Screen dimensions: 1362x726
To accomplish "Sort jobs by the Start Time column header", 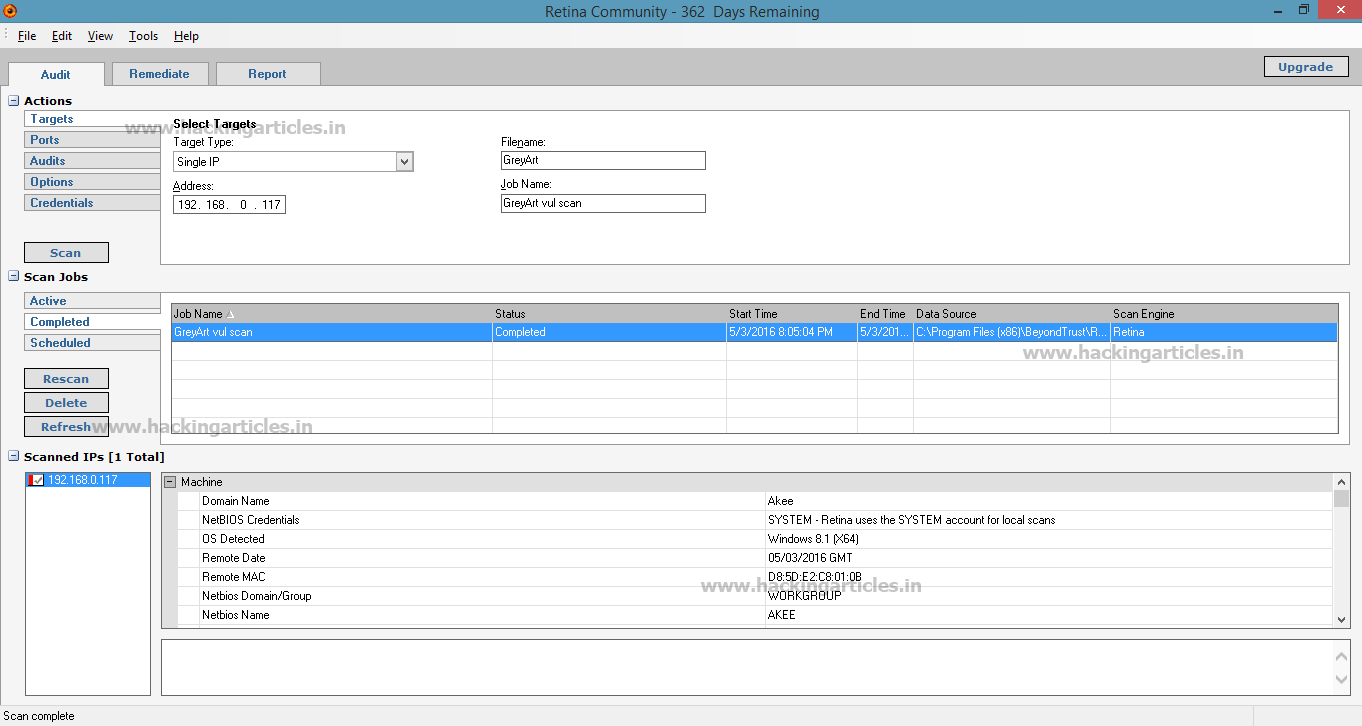I will click(x=792, y=314).
